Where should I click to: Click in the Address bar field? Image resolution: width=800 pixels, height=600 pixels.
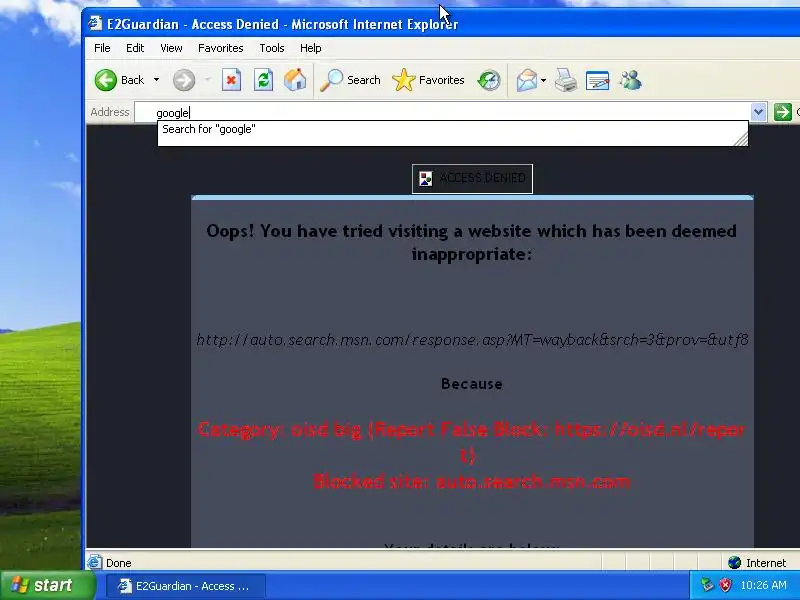pos(443,112)
